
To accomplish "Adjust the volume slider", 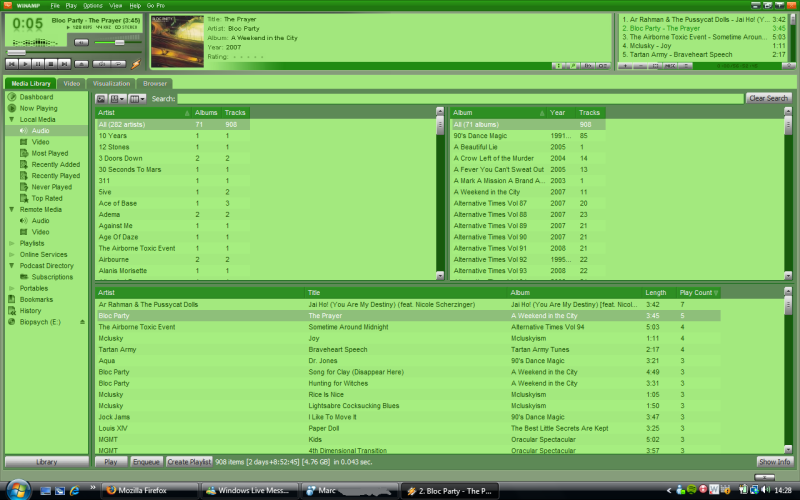I will tap(119, 42).
